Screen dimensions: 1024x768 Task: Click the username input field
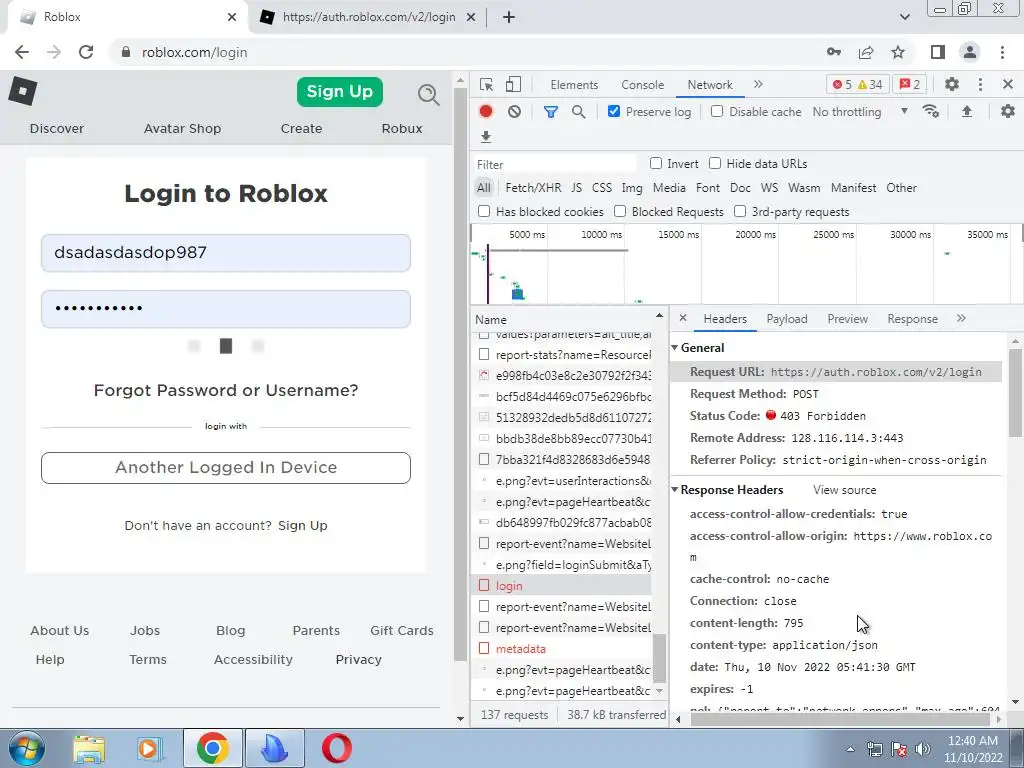(226, 253)
